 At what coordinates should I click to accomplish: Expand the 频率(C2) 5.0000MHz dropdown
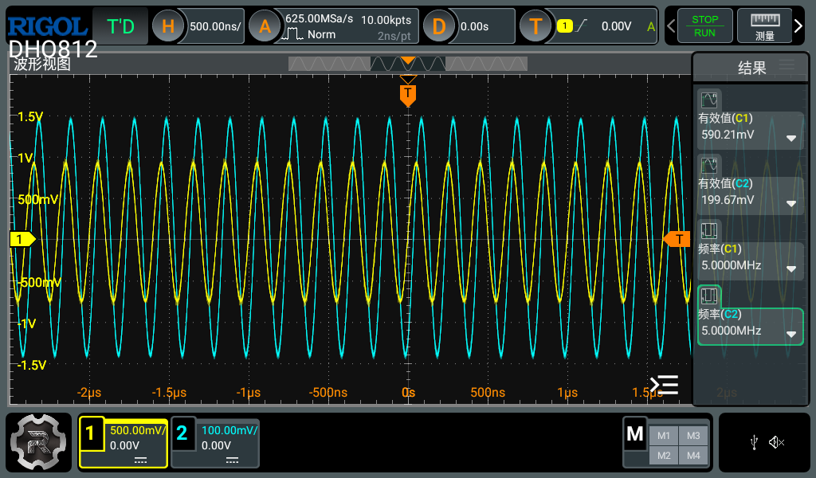791,334
